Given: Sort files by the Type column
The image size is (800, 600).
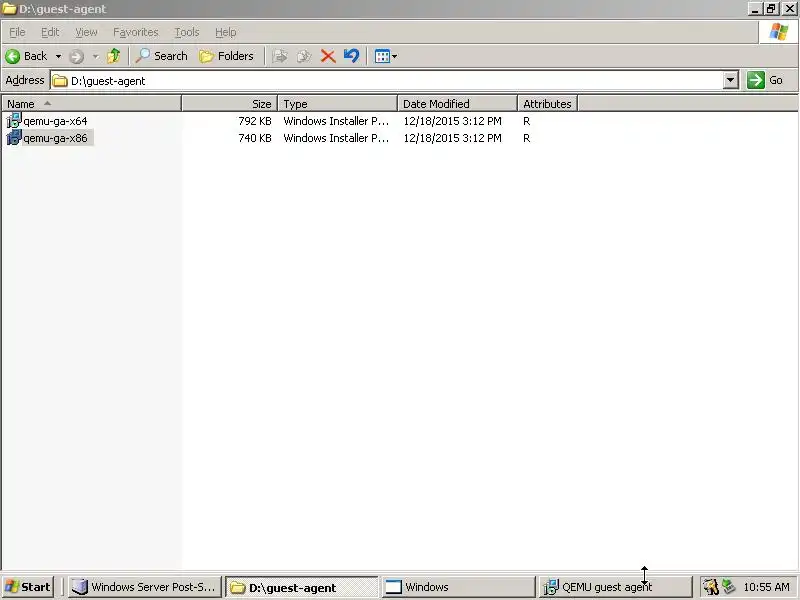Looking at the screenshot, I should (x=337, y=104).
